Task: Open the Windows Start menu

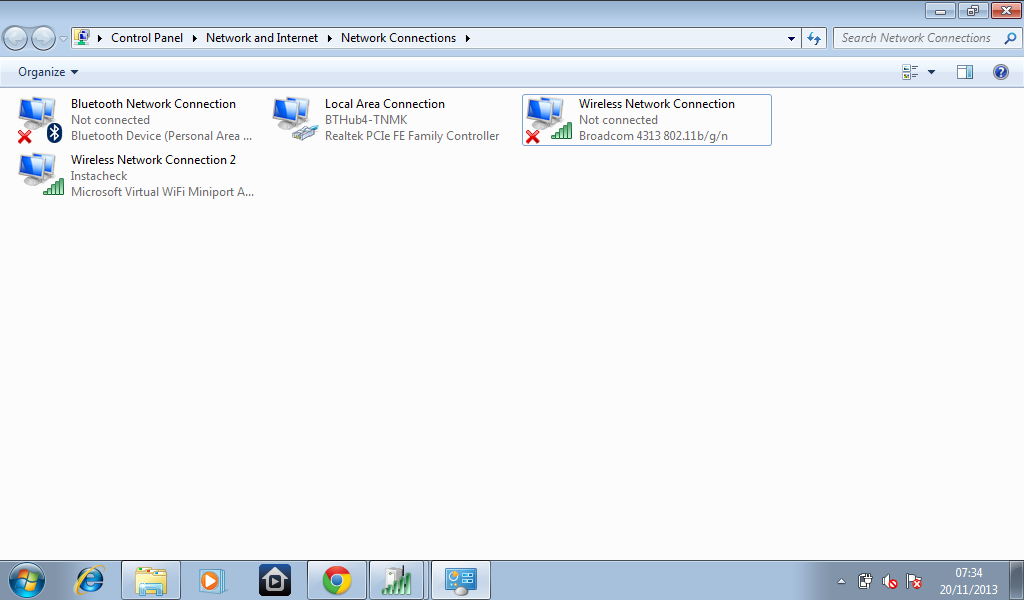Action: pos(27,580)
